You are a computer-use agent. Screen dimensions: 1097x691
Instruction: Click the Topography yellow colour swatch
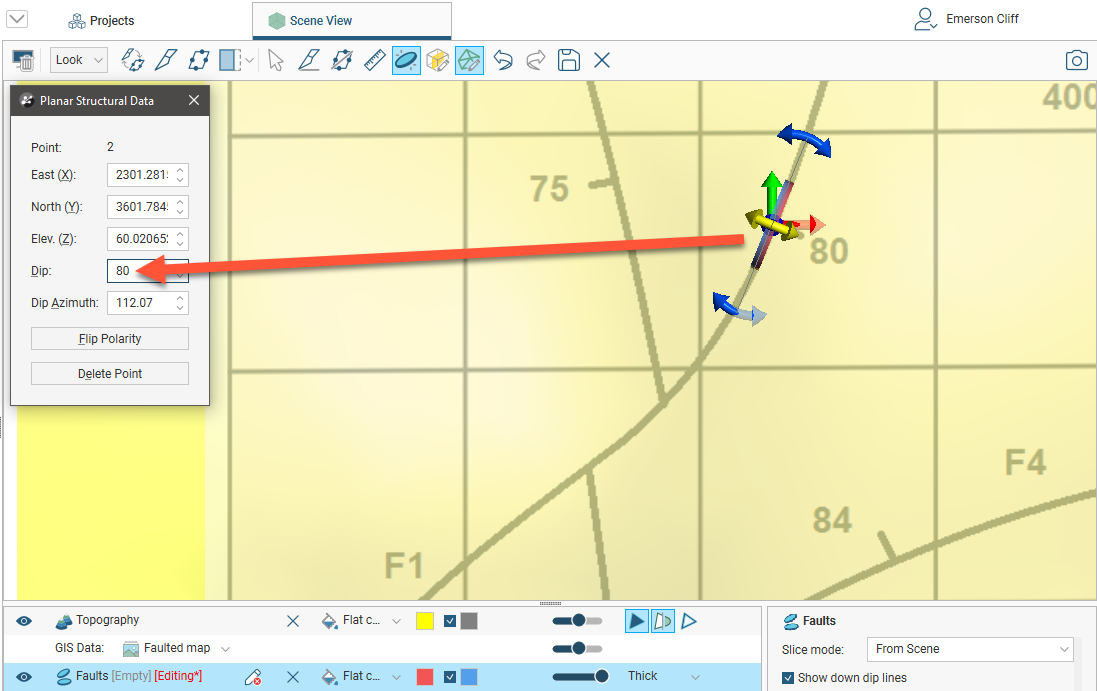tap(425, 621)
